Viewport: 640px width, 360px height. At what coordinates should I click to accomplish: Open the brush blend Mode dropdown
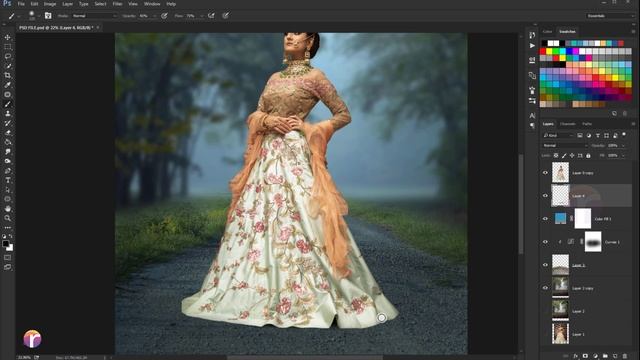click(94, 16)
